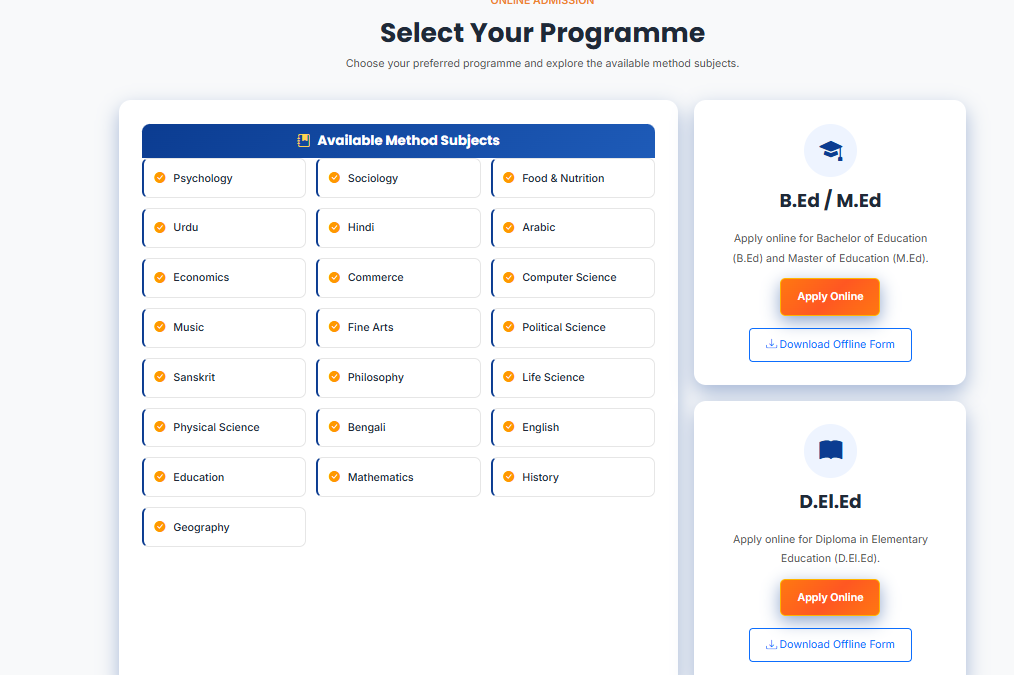Select the Food & Nutrition subject tile
This screenshot has height=675, width=1014.
click(x=573, y=178)
